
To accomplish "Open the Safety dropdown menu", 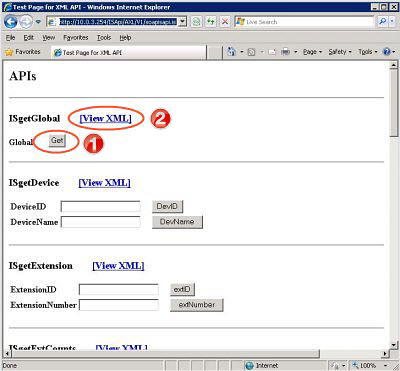I will click(340, 52).
